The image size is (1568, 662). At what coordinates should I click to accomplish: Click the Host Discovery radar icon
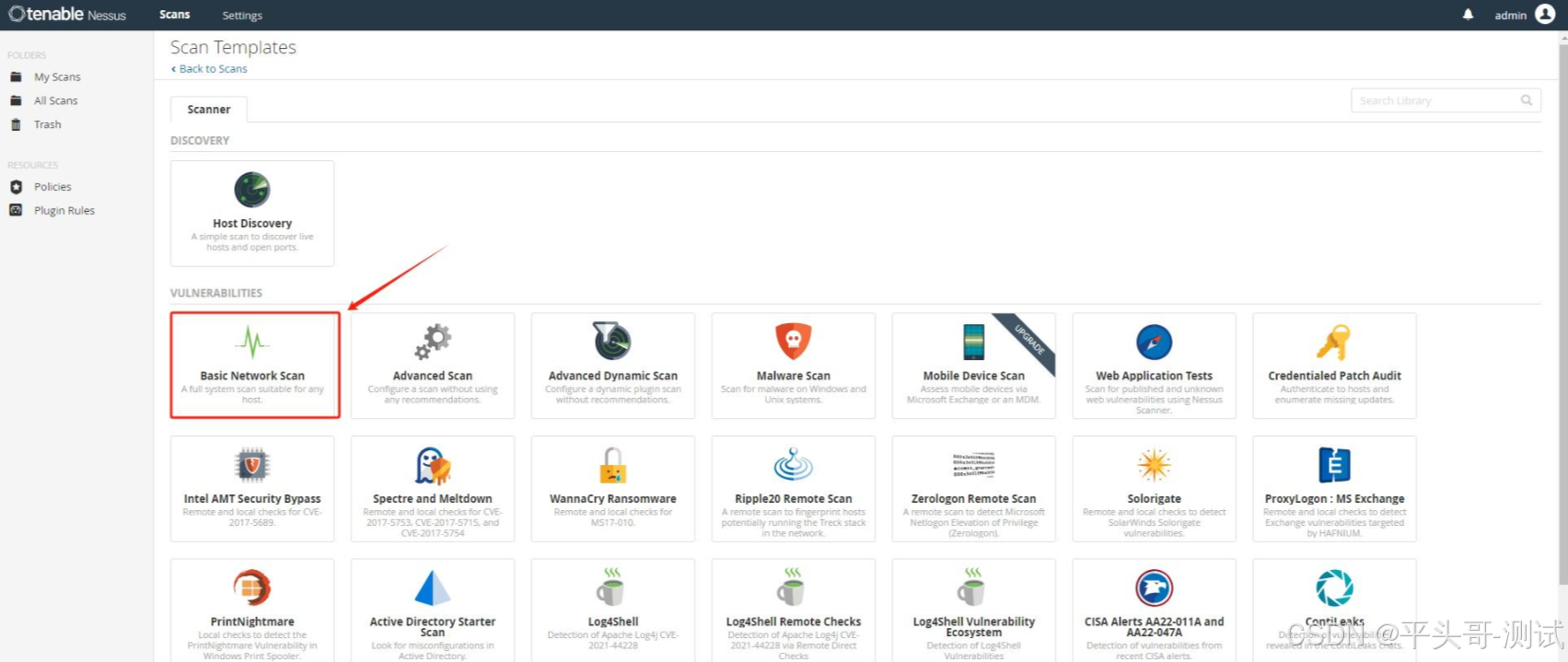(252, 190)
